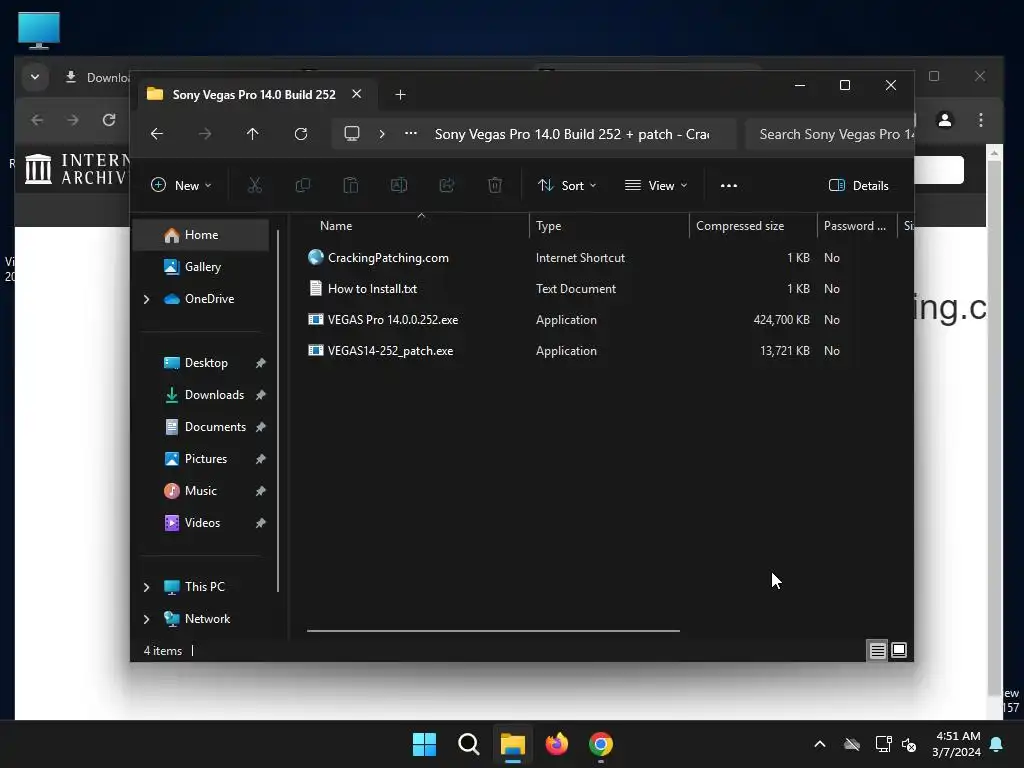Sort by the Type column header
The width and height of the screenshot is (1024, 768).
[609, 226]
